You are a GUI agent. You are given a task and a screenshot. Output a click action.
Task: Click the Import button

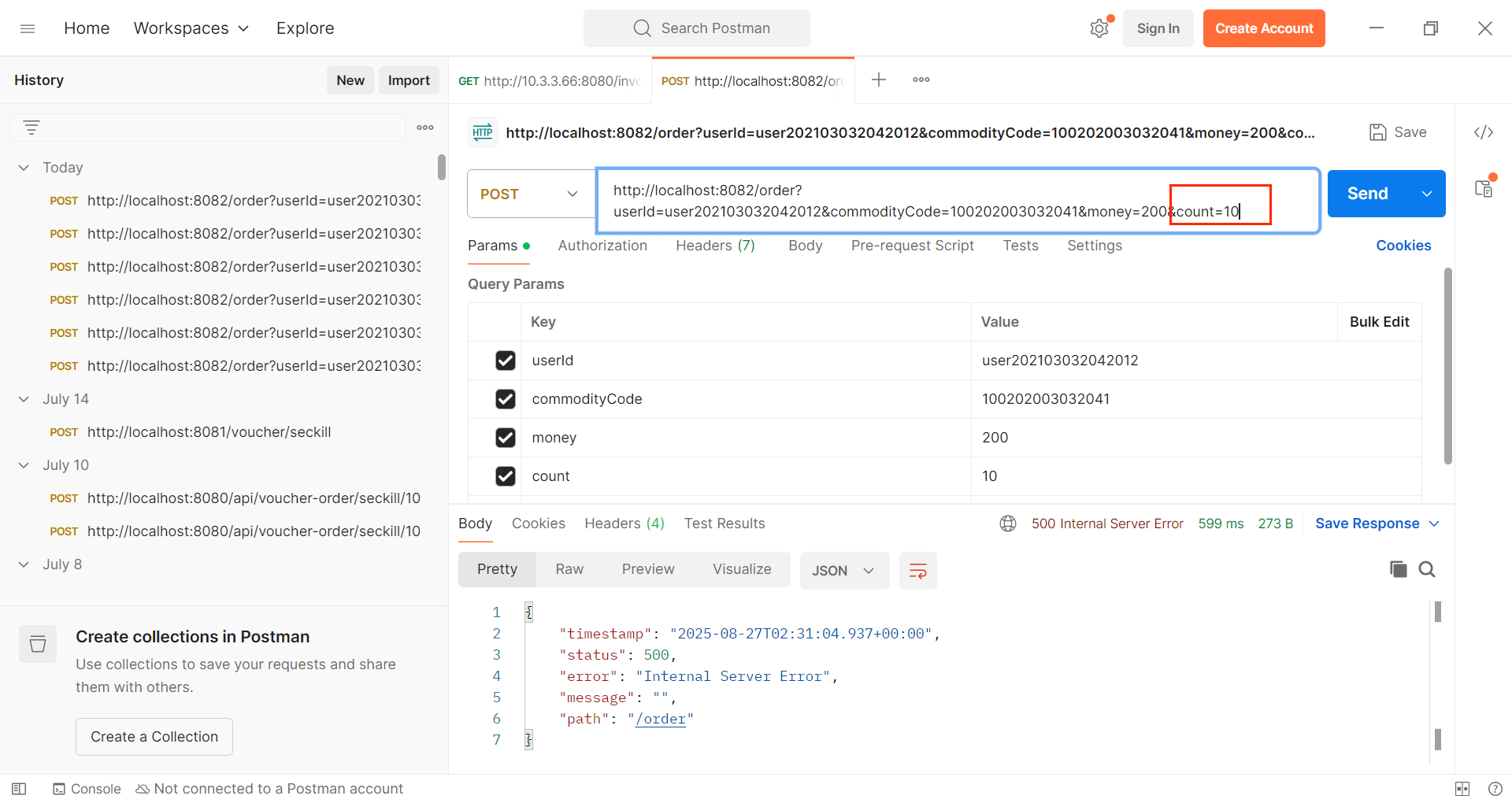coord(409,80)
